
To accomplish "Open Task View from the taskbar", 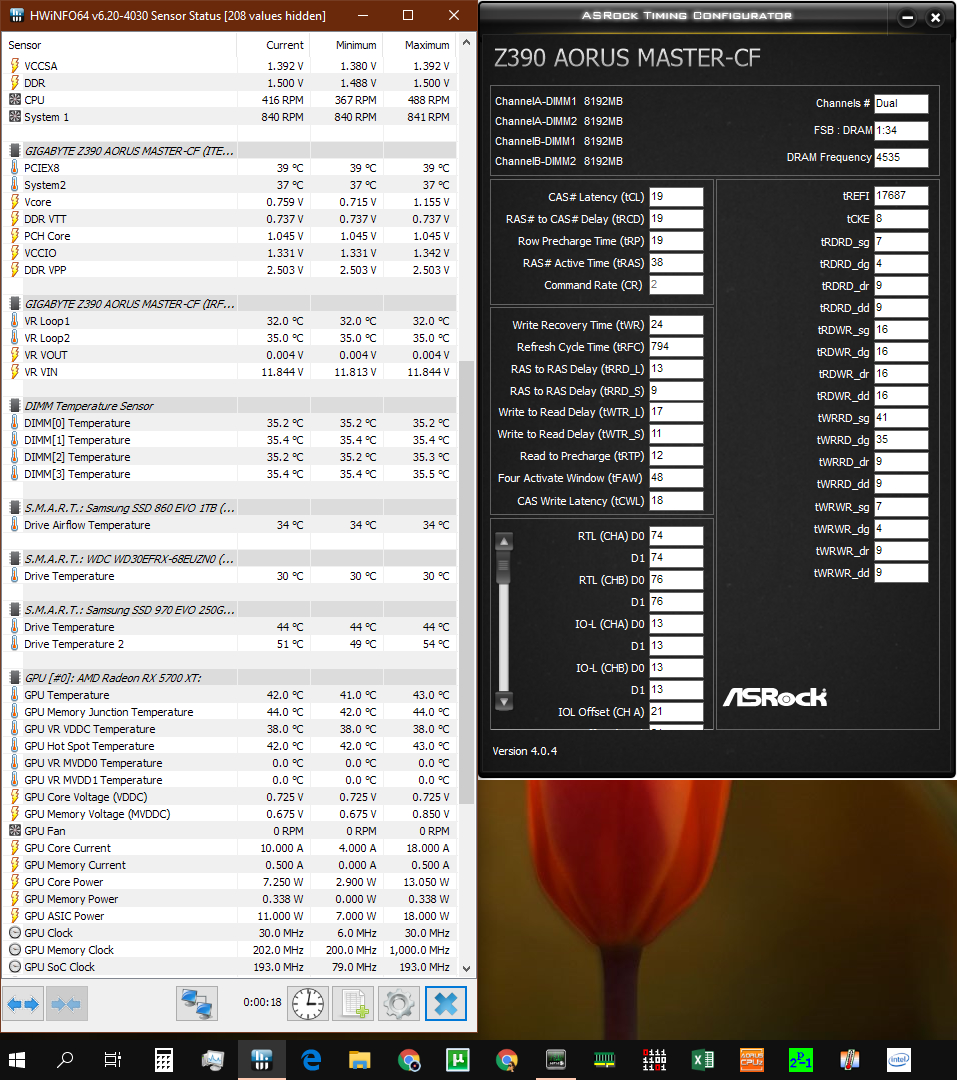I will [112, 1059].
